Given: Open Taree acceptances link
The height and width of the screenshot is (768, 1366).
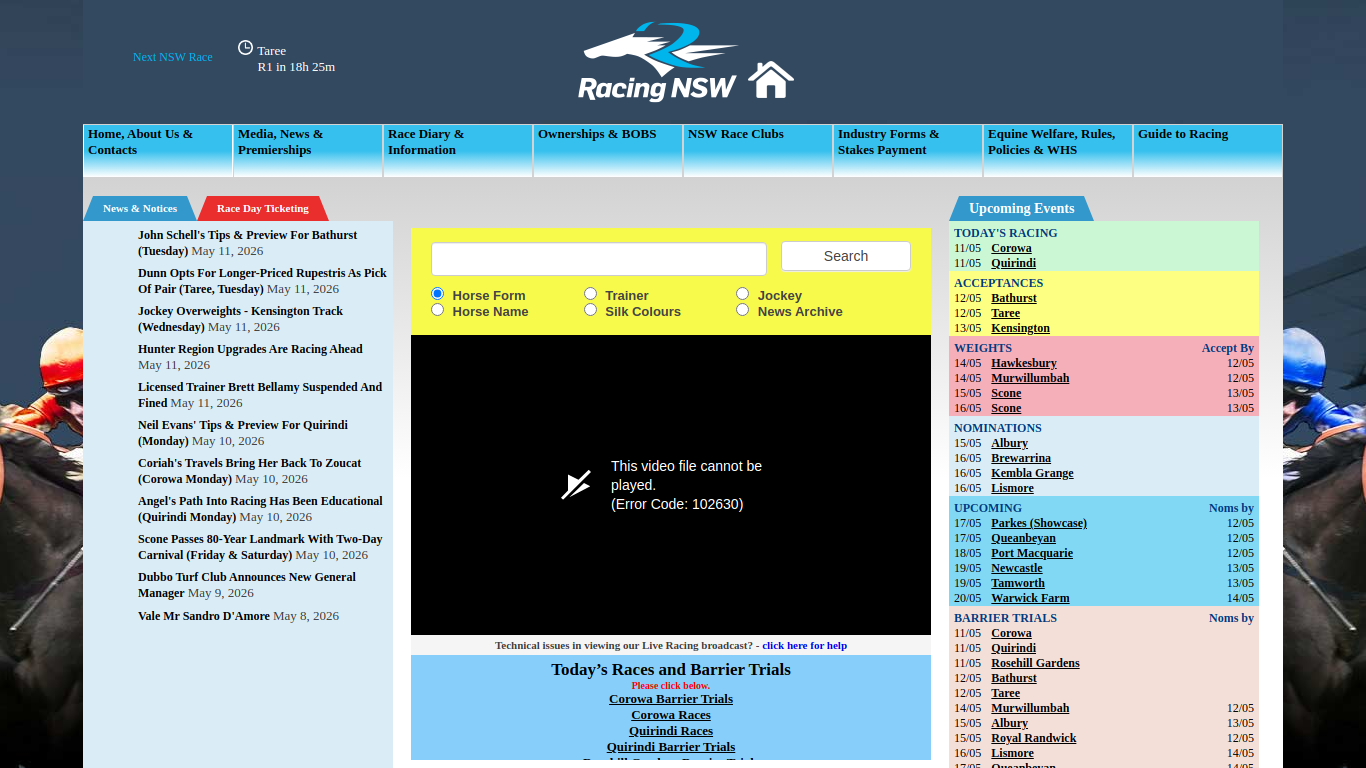Looking at the screenshot, I should coord(1005,313).
